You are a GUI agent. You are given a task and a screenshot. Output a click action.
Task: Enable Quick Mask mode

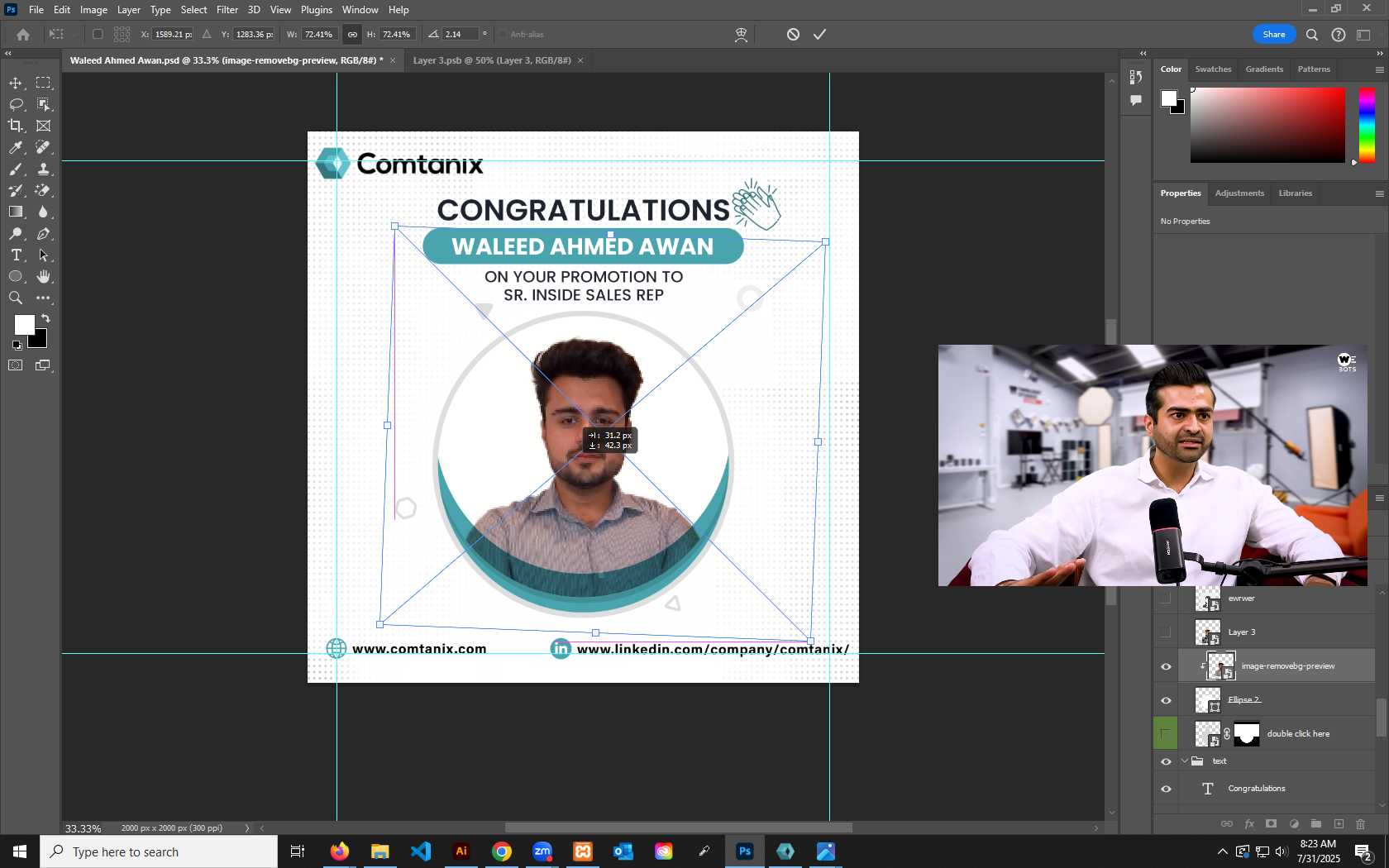coord(16,365)
